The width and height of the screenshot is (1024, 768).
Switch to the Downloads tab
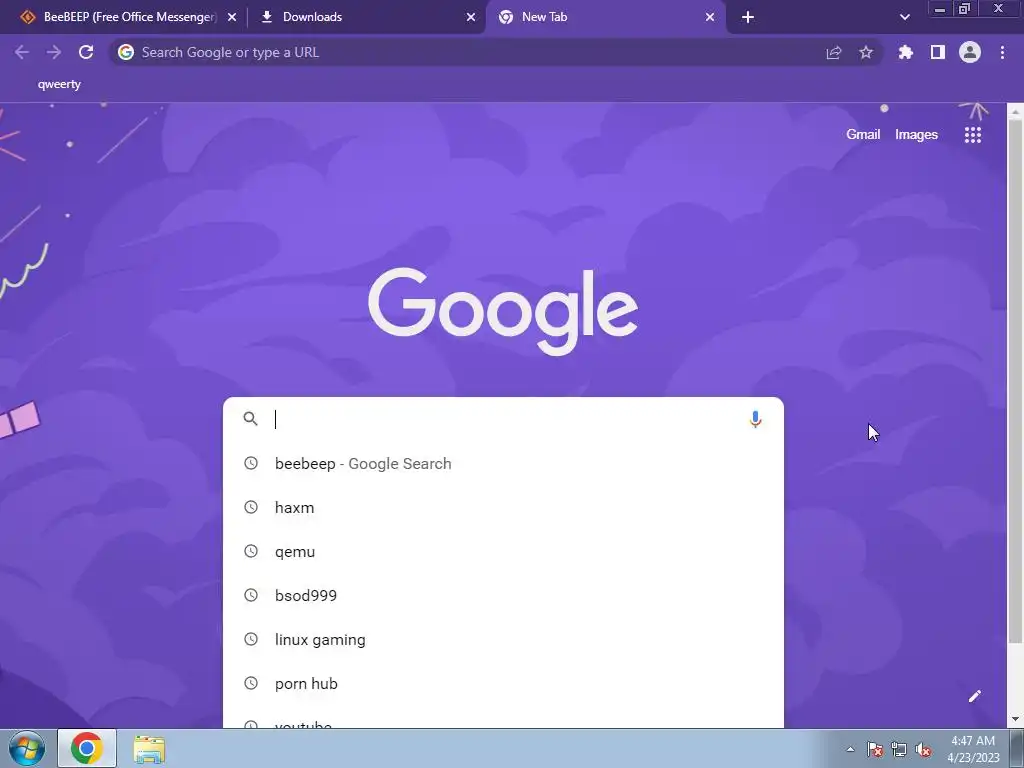click(x=367, y=17)
